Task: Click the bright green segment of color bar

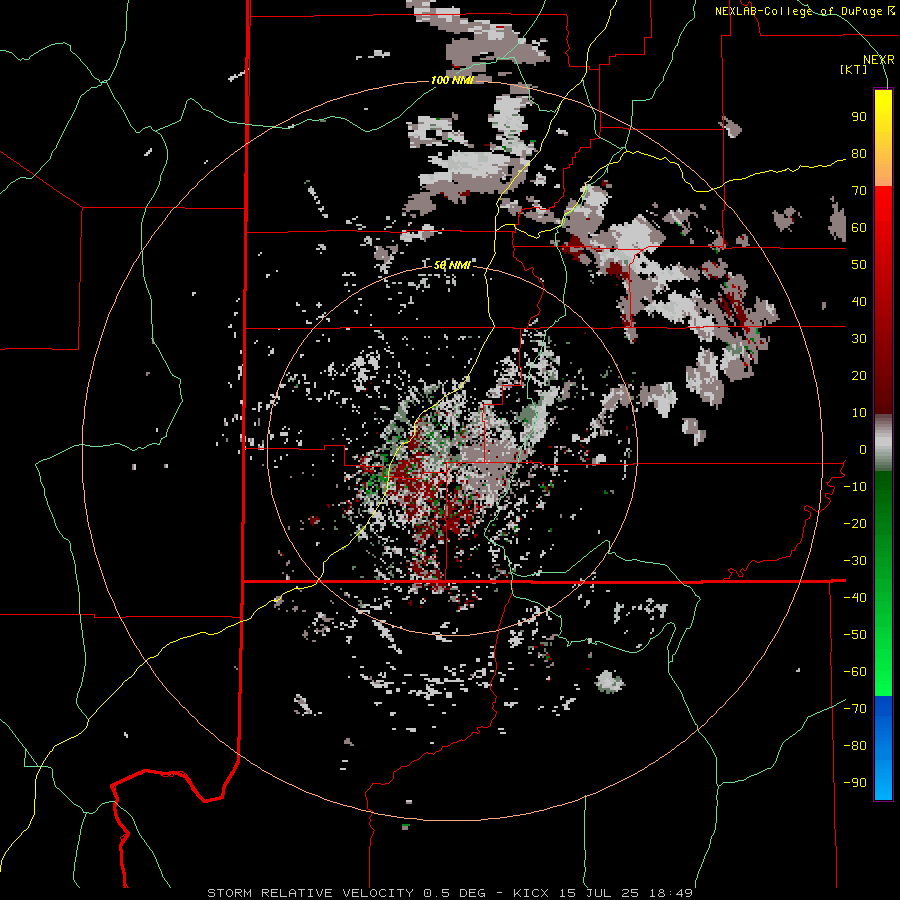Action: [883, 643]
